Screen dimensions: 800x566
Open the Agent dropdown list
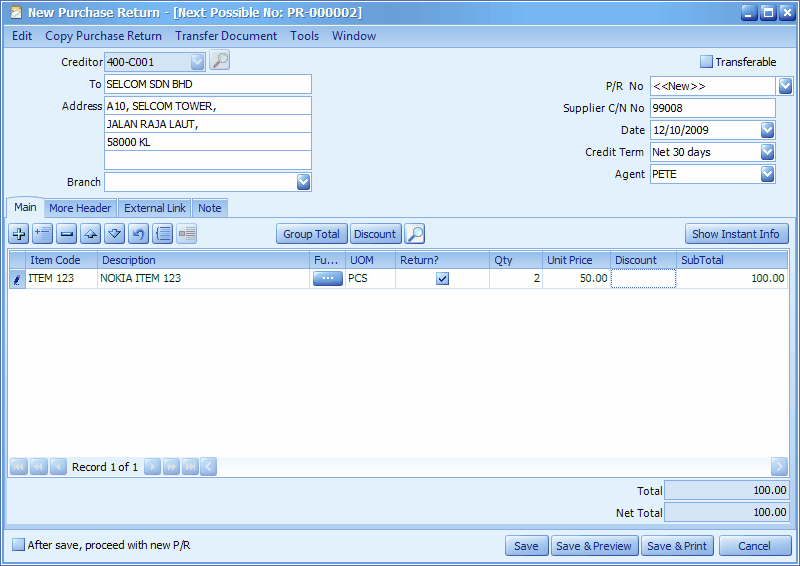pyautogui.click(x=767, y=174)
